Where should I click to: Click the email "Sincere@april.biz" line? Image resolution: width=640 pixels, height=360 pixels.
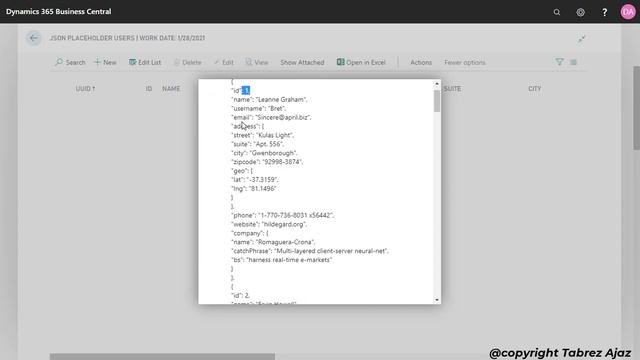(x=271, y=118)
